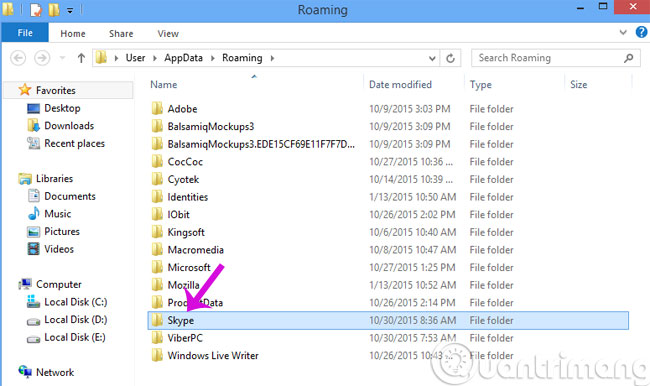Open Music library in navigation pane
Image resolution: width=650 pixels, height=386 pixels.
pos(58,214)
